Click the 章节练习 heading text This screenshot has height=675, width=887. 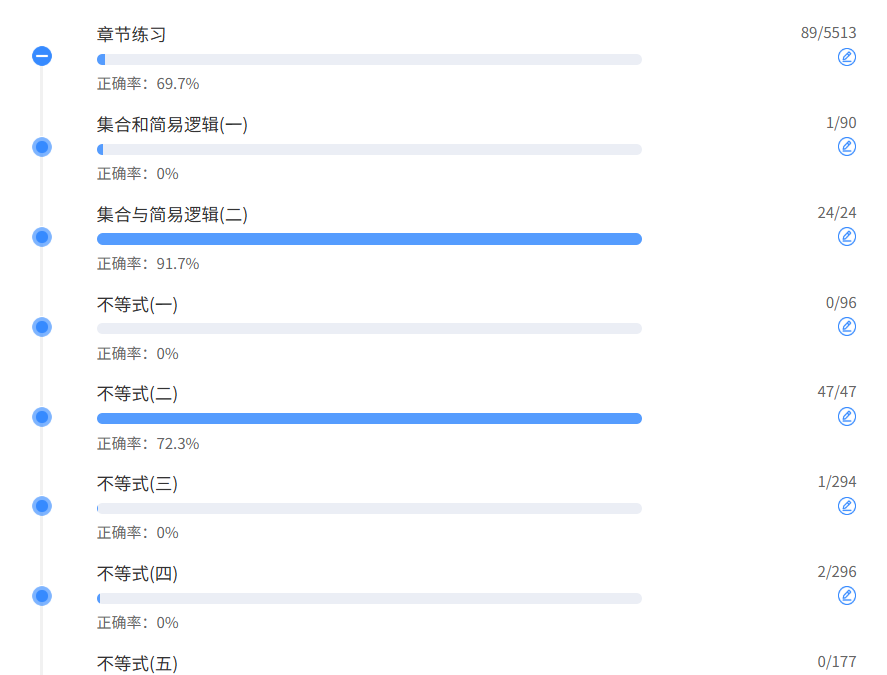pyautogui.click(x=131, y=35)
